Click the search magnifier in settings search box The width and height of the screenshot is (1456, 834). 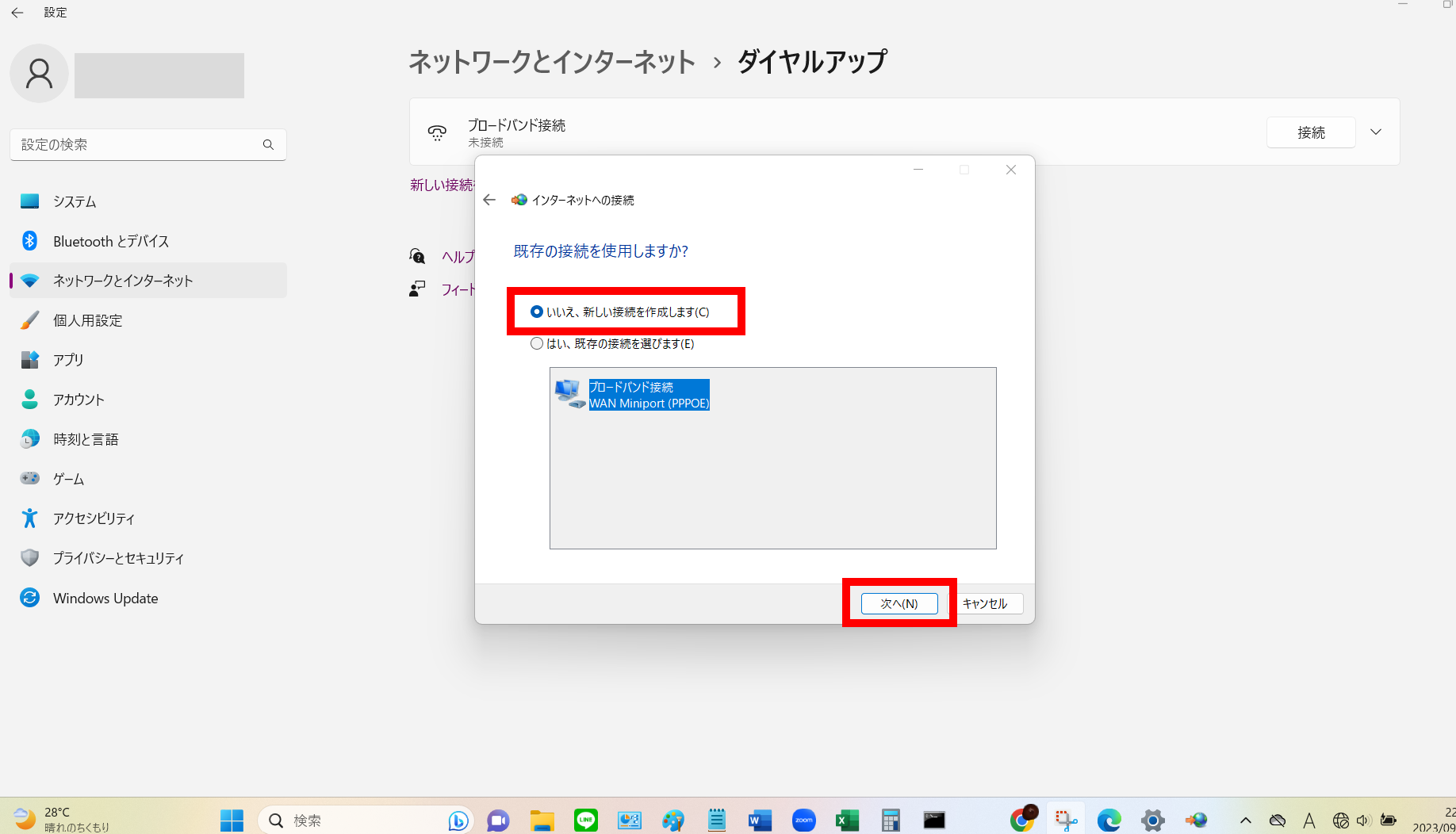tap(268, 145)
